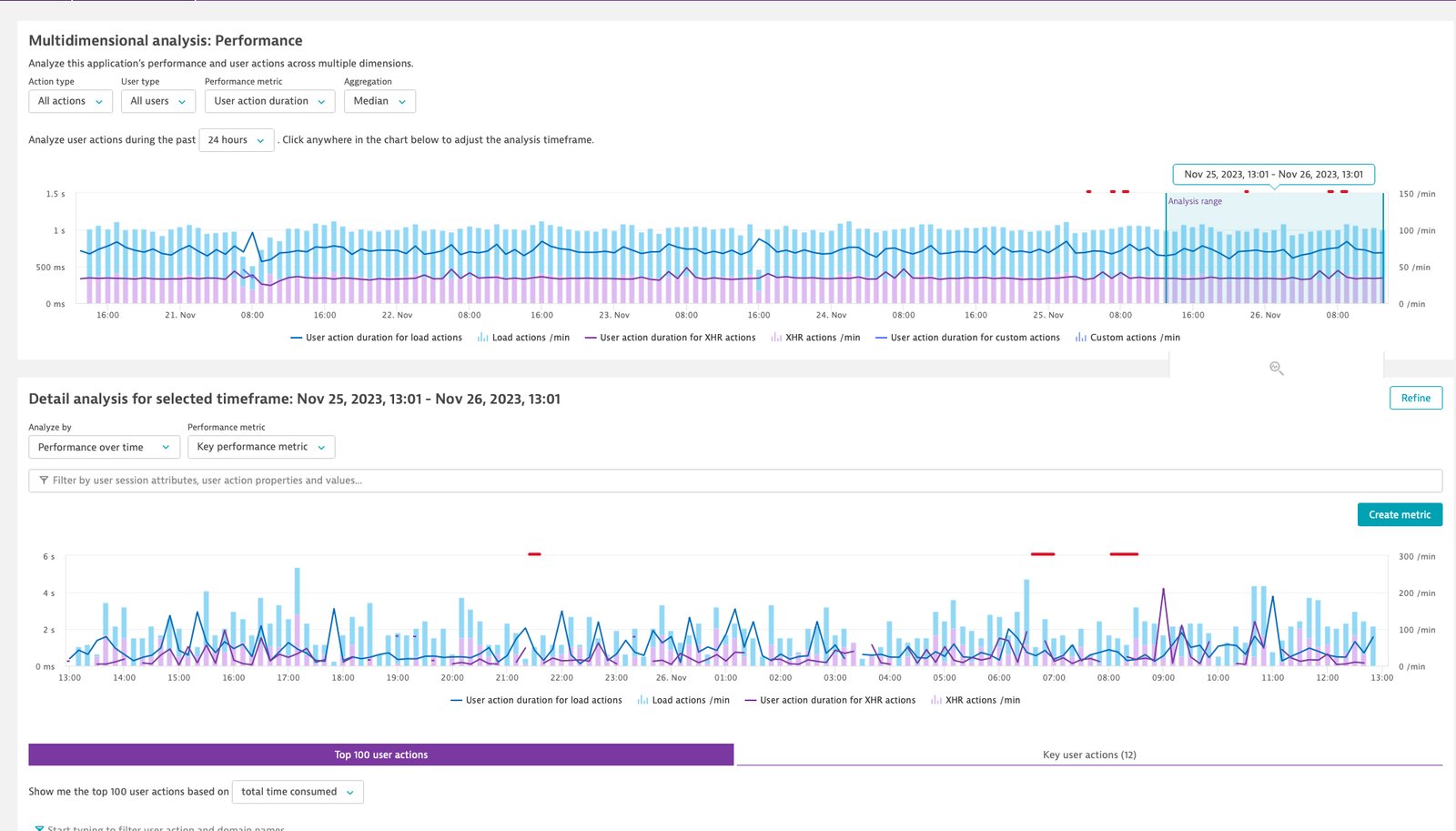Toggle XHR actions /min legend in detail chart
The image size is (1456, 831).
point(976,701)
